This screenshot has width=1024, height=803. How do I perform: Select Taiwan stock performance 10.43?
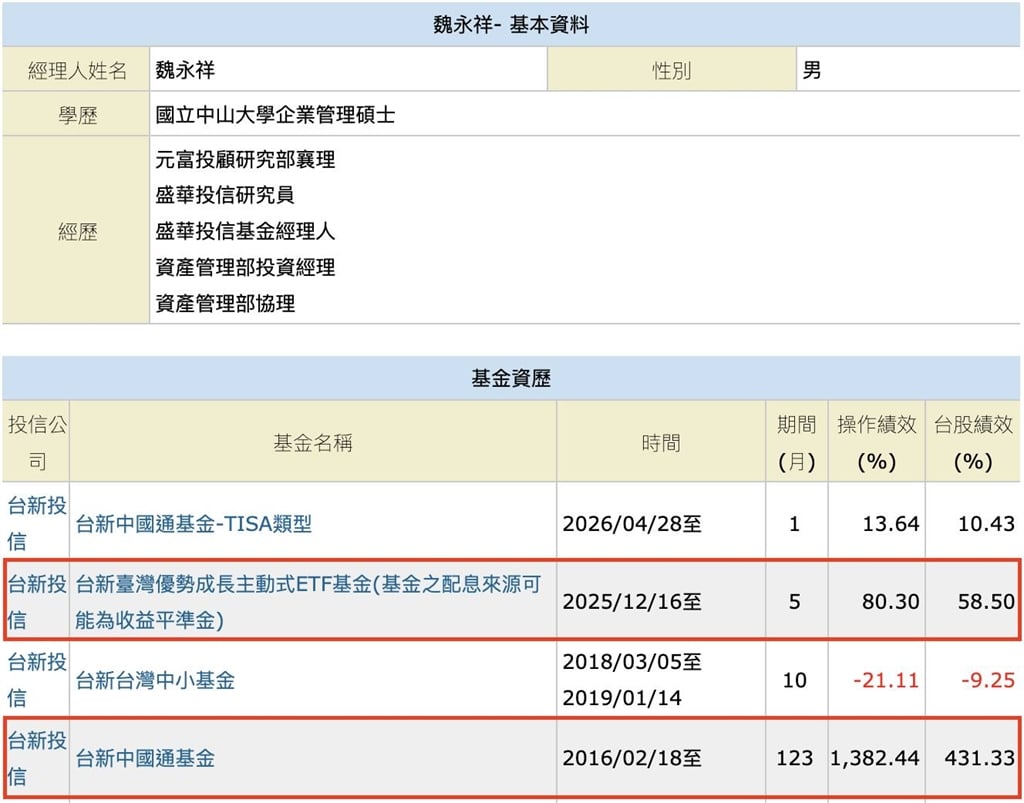point(986,524)
